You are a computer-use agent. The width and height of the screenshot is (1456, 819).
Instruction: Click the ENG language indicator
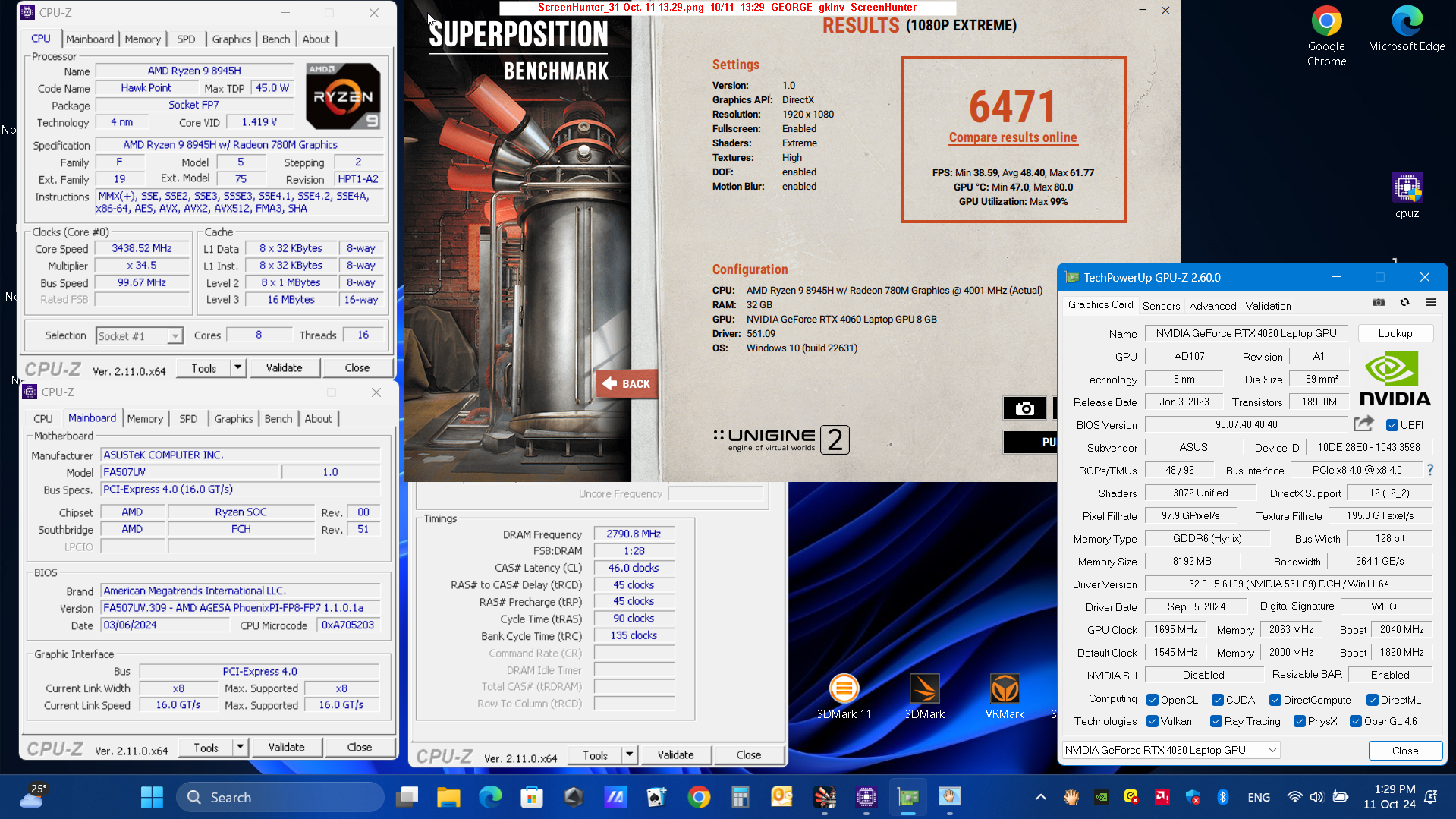click(x=1258, y=797)
